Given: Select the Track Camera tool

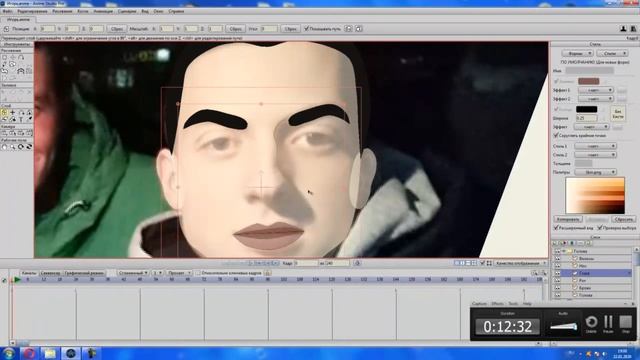Looking at the screenshot, I should (4, 133).
